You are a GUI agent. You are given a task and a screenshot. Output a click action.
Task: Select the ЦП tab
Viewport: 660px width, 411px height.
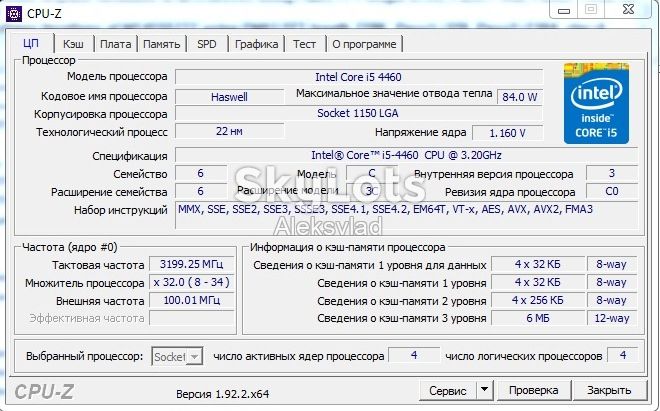(31, 43)
